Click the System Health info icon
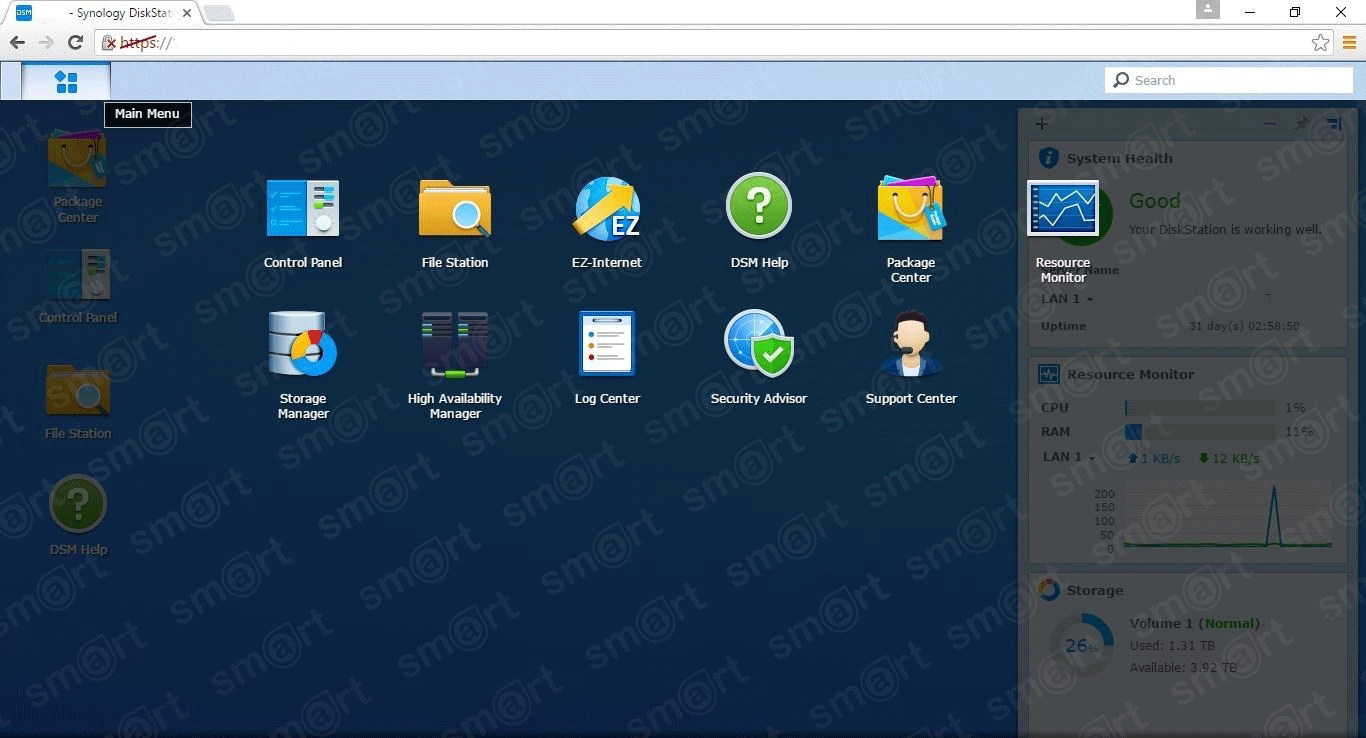 click(x=1048, y=158)
